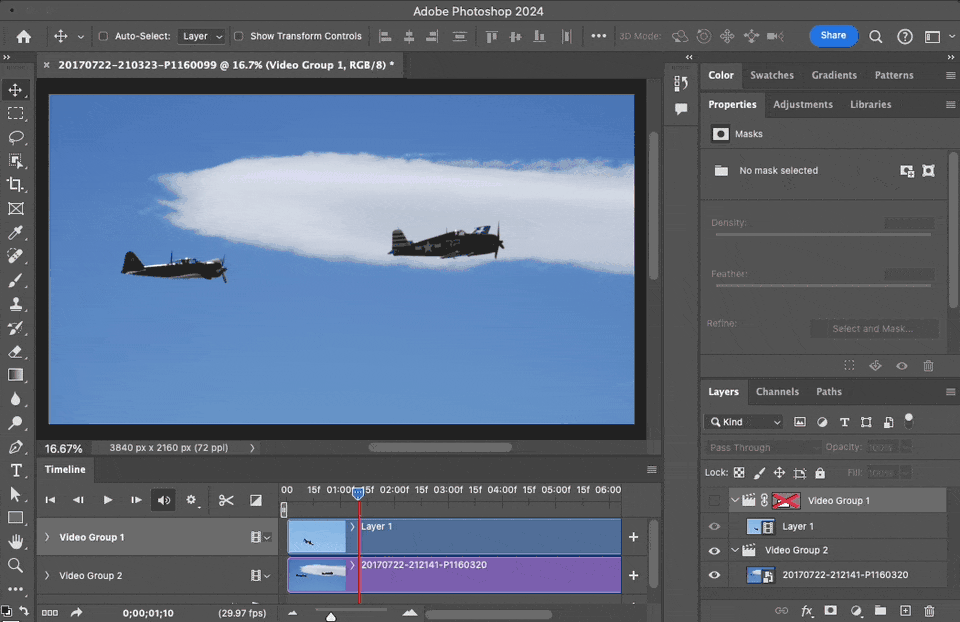Click the timeline zoom slider handle
Image resolution: width=960 pixels, height=622 pixels.
point(331,616)
